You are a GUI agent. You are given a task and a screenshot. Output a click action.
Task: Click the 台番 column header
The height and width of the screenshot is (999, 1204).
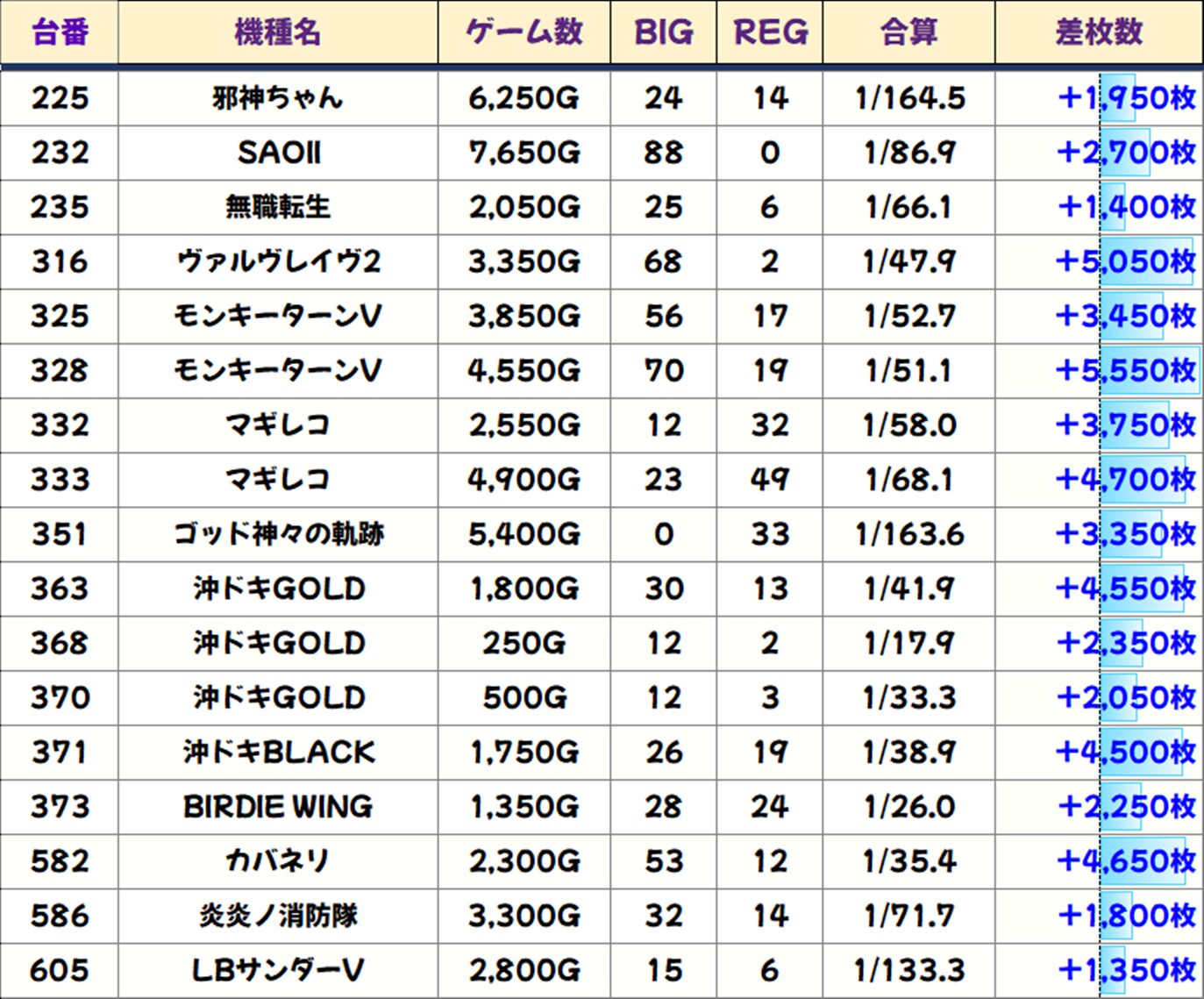(60, 32)
